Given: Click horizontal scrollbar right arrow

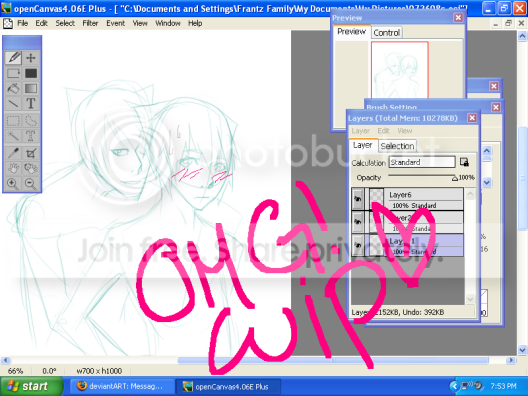Looking at the screenshot, I should (511, 360).
